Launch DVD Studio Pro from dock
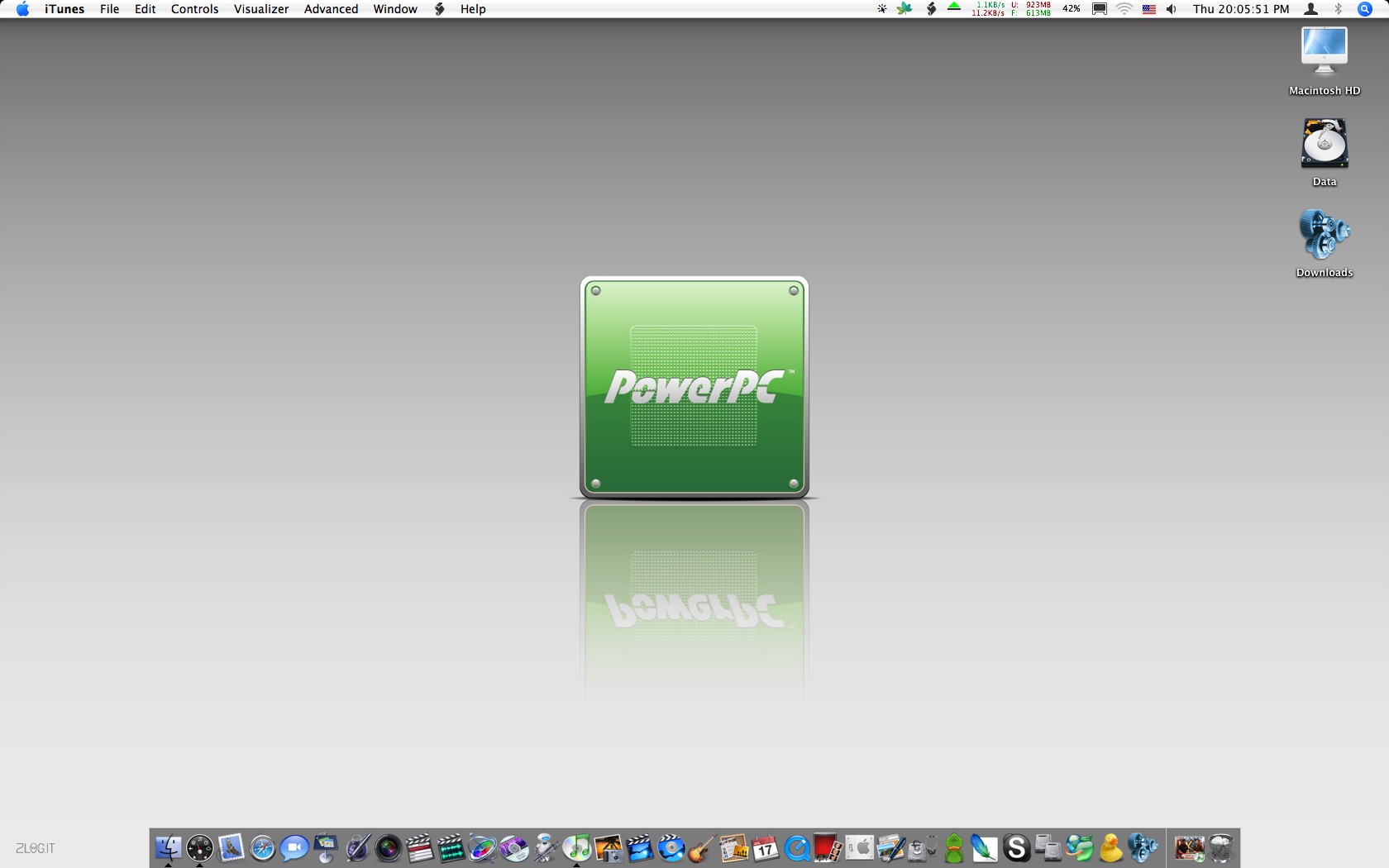This screenshot has width=1389, height=868. coord(513,848)
